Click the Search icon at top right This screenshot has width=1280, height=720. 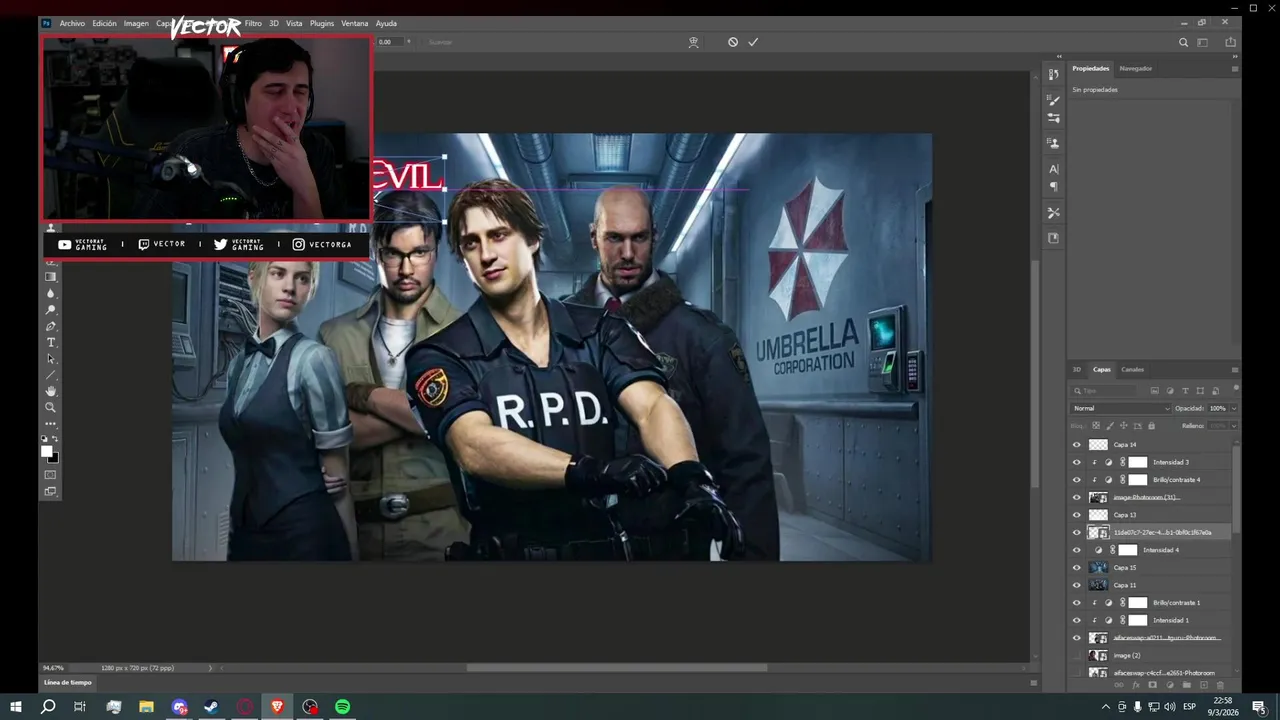click(x=1183, y=42)
